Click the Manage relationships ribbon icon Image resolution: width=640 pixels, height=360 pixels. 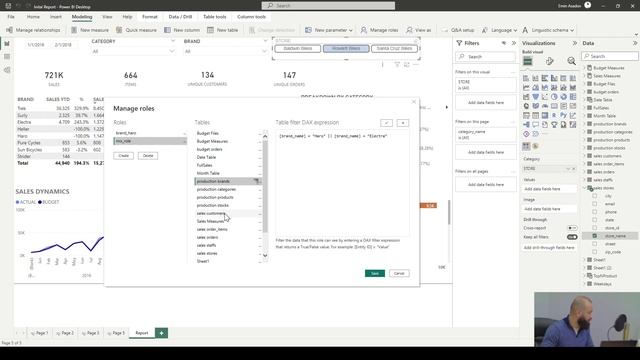click(9, 30)
